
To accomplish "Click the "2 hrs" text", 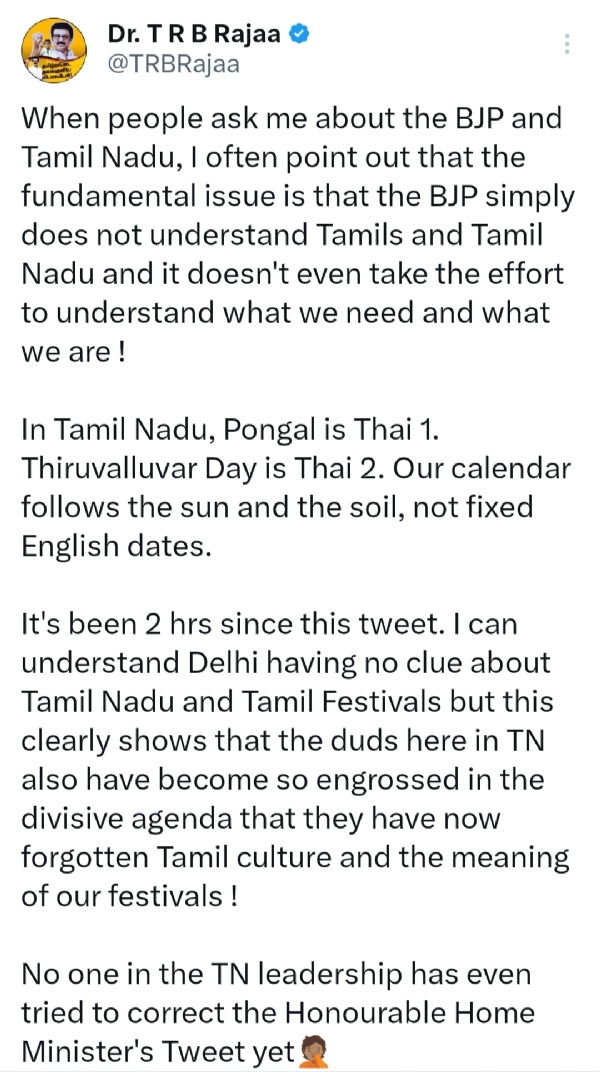I will tap(173, 623).
